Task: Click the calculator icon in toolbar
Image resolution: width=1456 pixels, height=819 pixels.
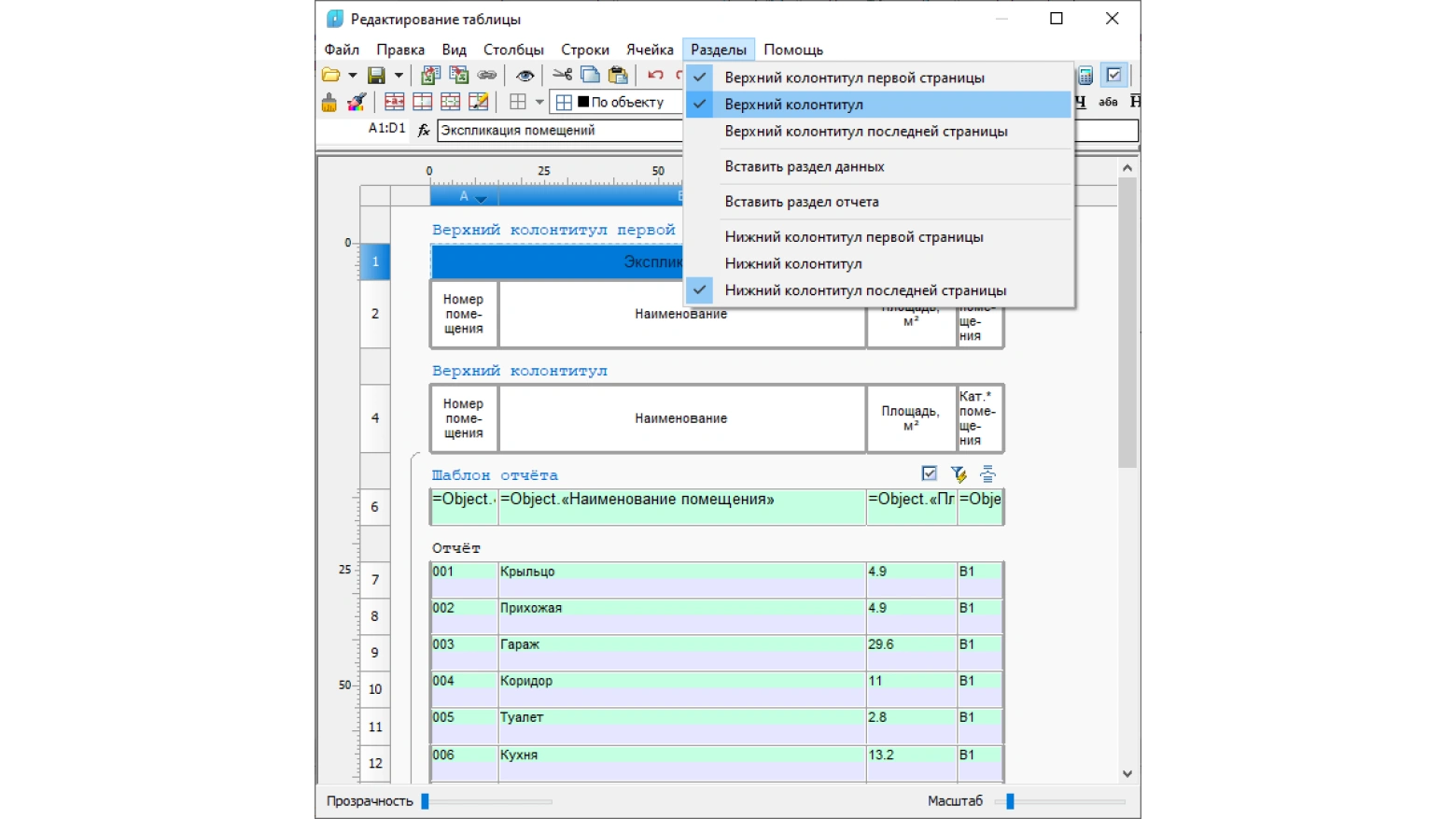Action: tap(1085, 76)
